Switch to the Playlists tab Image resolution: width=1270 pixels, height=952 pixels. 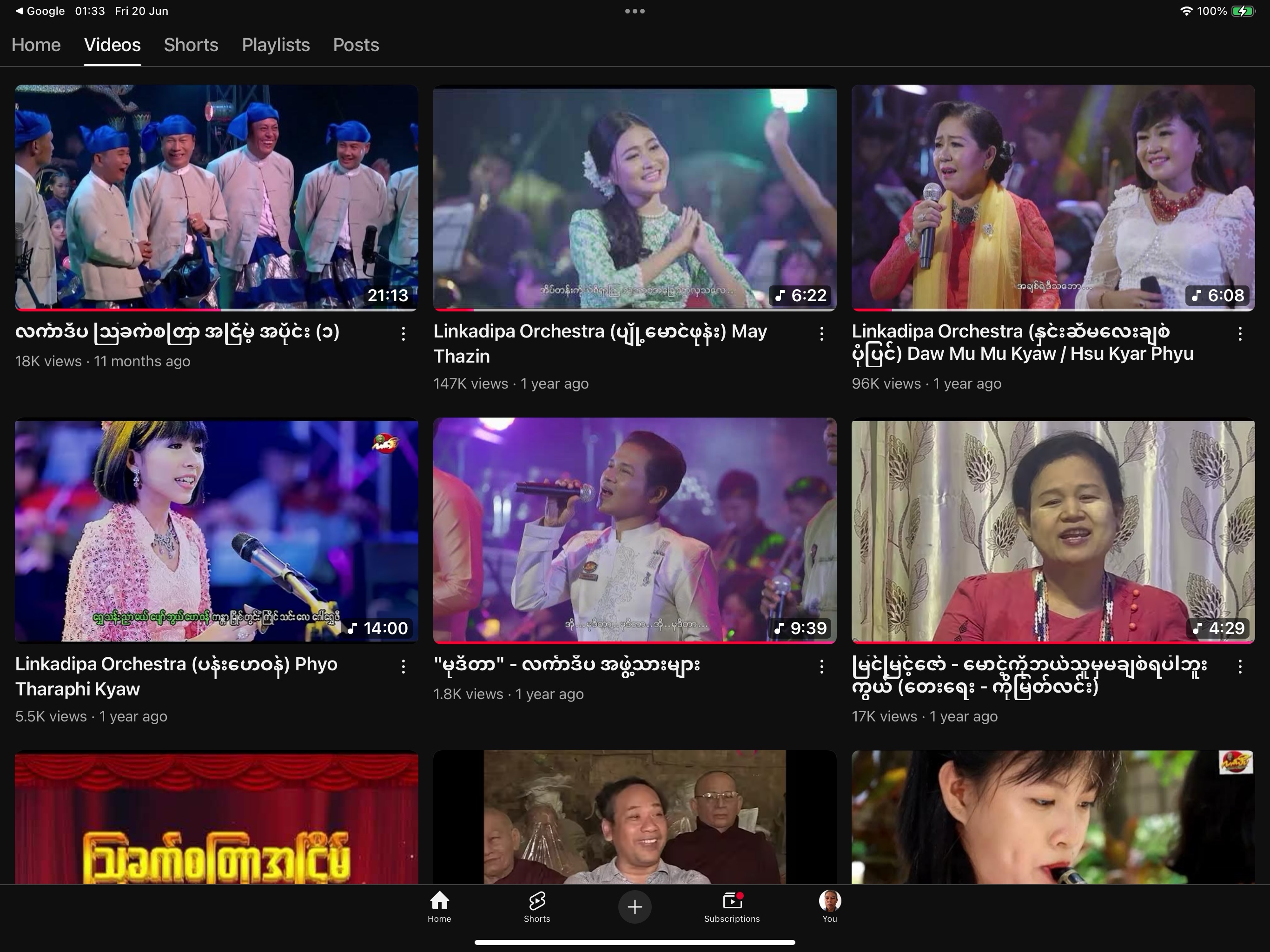276,45
